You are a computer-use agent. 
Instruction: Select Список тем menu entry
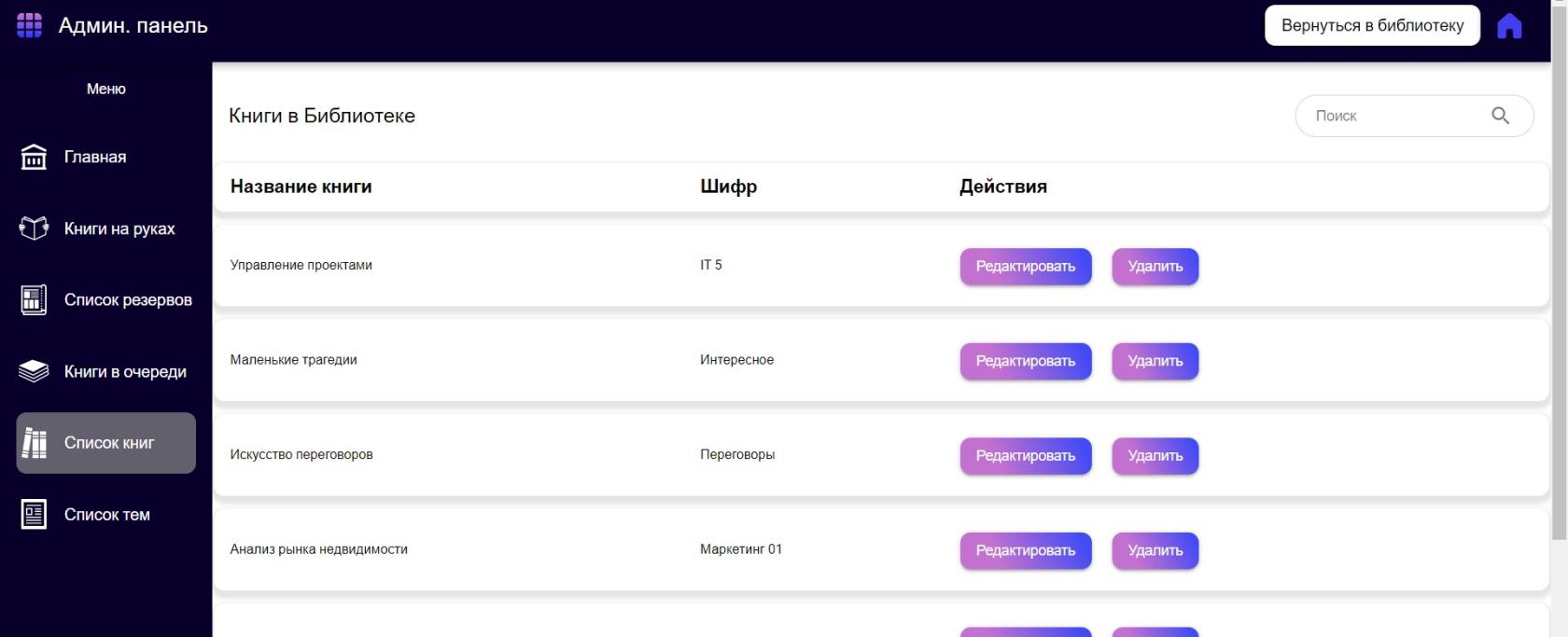[x=107, y=514]
